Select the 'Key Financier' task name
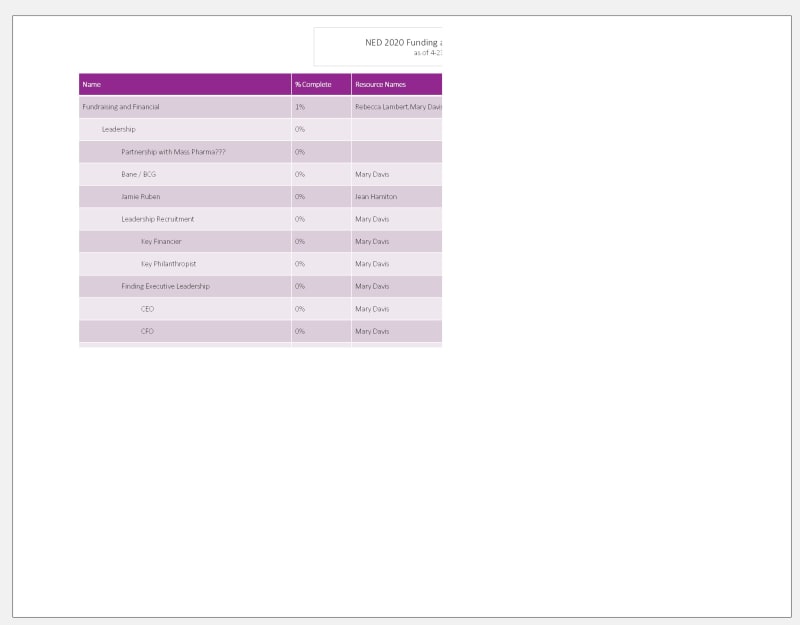 pyautogui.click(x=161, y=242)
